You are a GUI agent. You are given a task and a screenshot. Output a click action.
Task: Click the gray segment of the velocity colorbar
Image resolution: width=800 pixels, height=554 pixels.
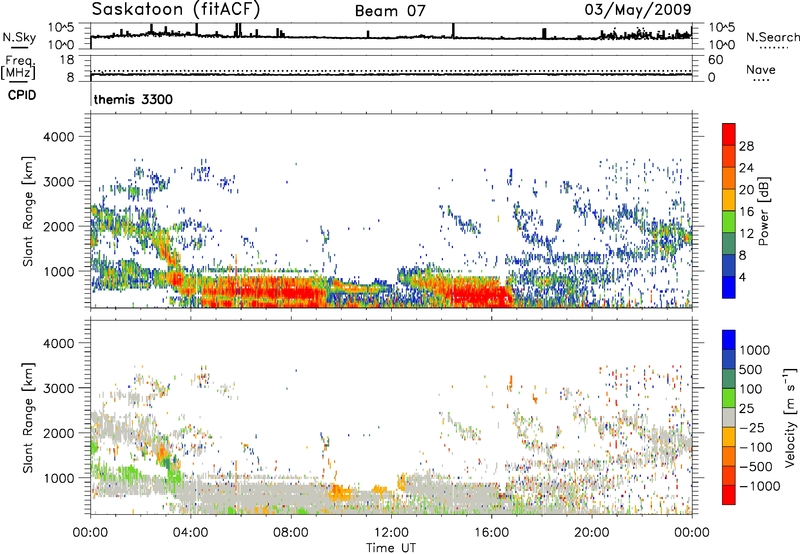click(729, 418)
